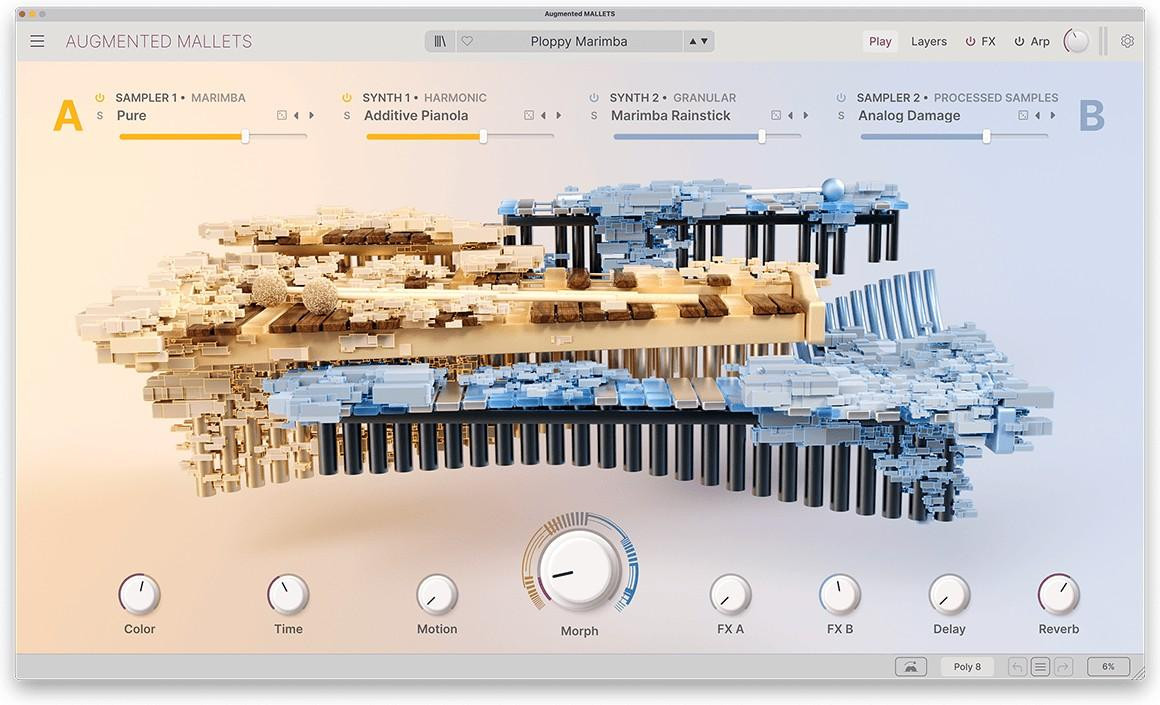Switch to the Layers tab
The width and height of the screenshot is (1160, 705).
coord(928,41)
